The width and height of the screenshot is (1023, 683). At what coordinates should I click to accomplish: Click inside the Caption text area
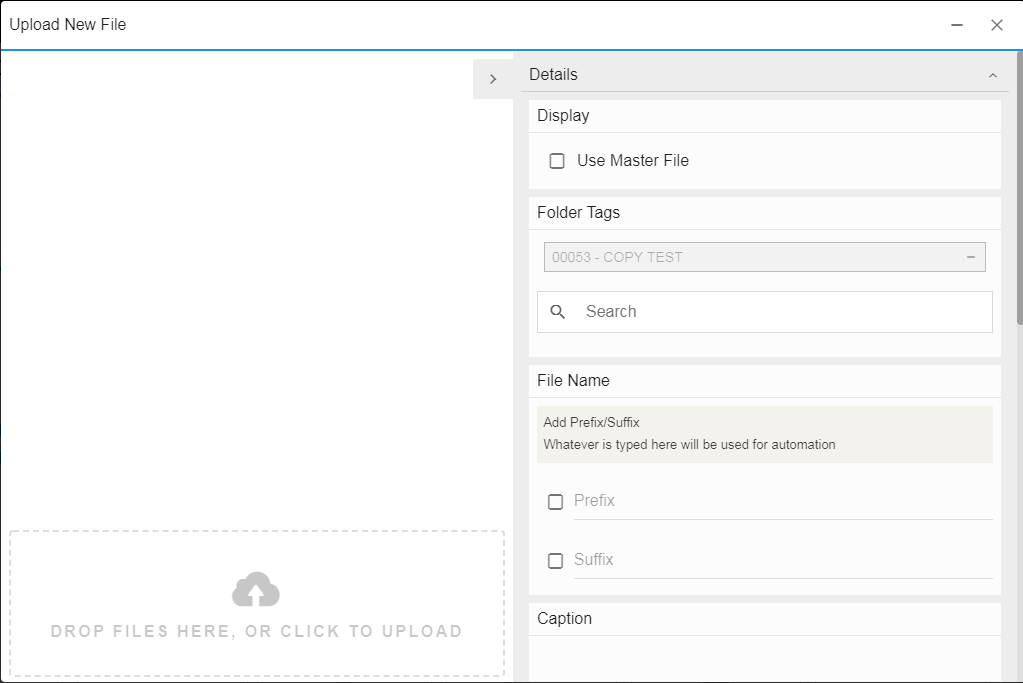(764, 660)
